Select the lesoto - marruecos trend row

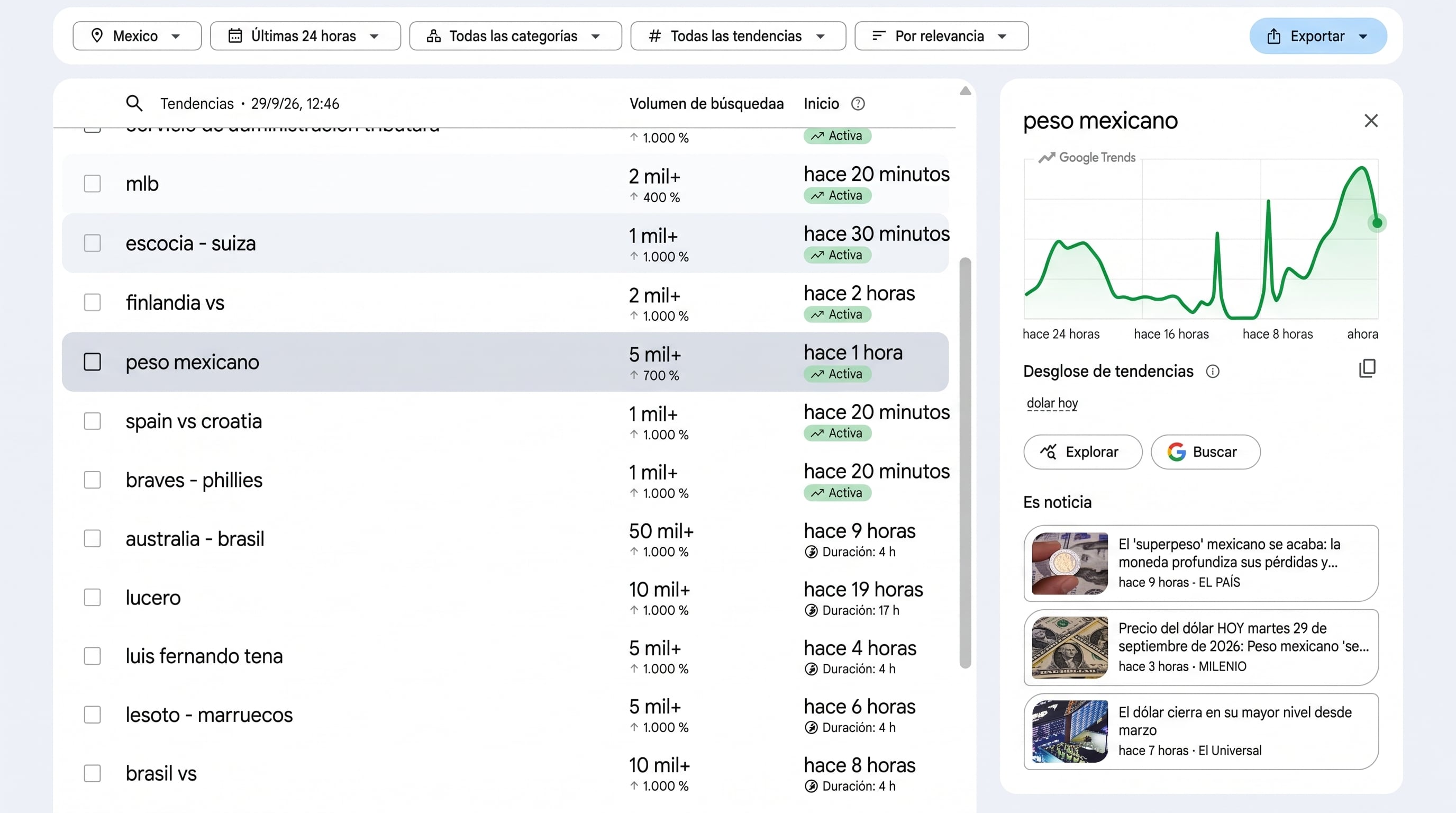point(505,715)
